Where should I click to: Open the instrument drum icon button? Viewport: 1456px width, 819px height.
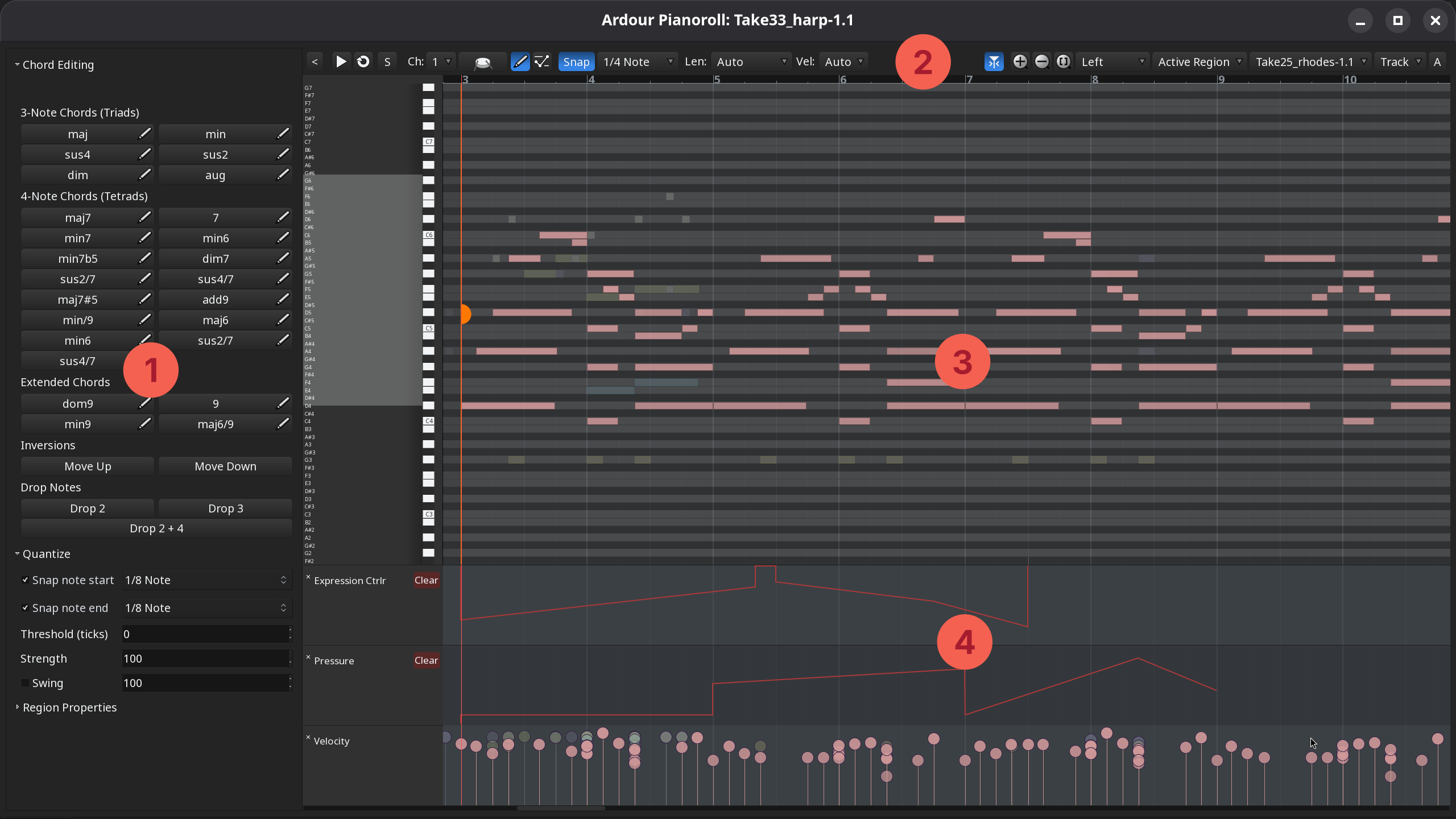click(x=483, y=61)
